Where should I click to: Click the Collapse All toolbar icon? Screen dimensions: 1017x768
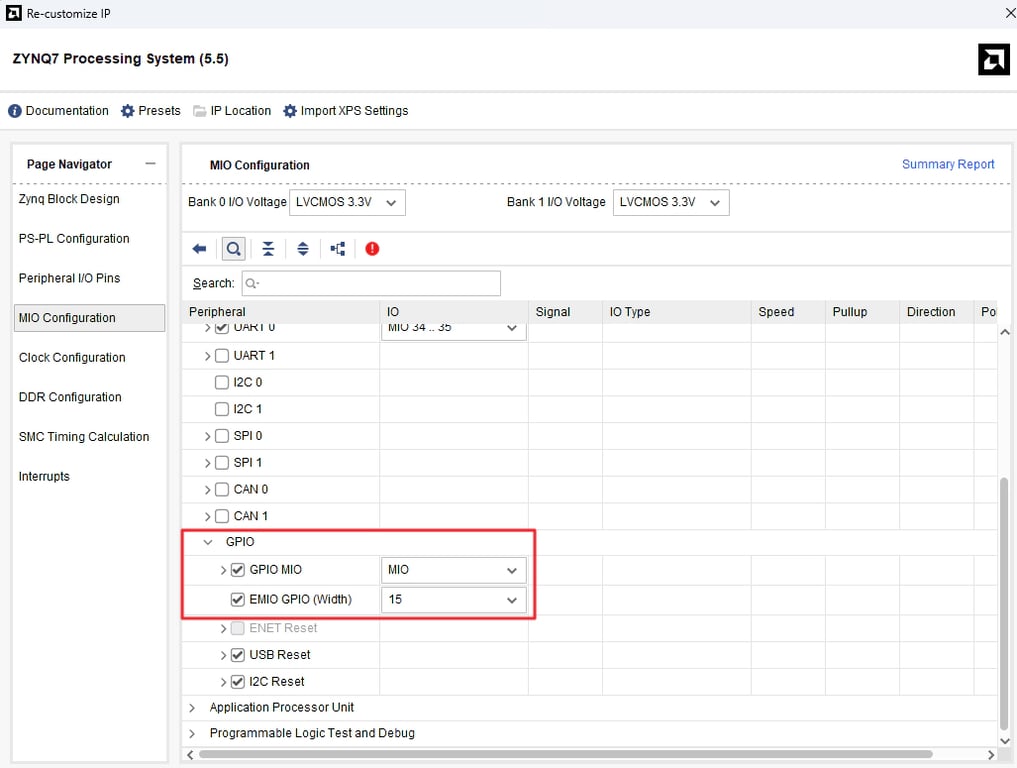[x=268, y=249]
